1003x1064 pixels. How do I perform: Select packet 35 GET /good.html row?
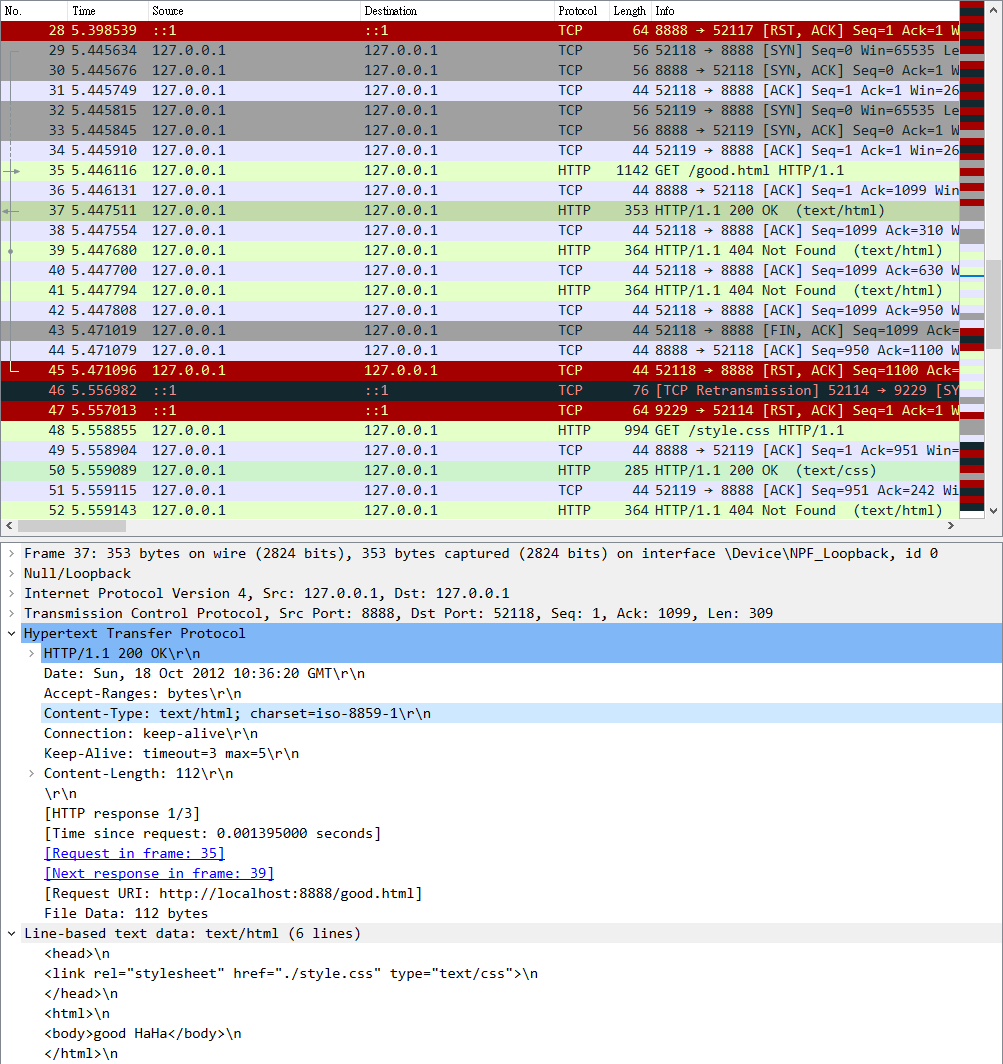pos(480,170)
